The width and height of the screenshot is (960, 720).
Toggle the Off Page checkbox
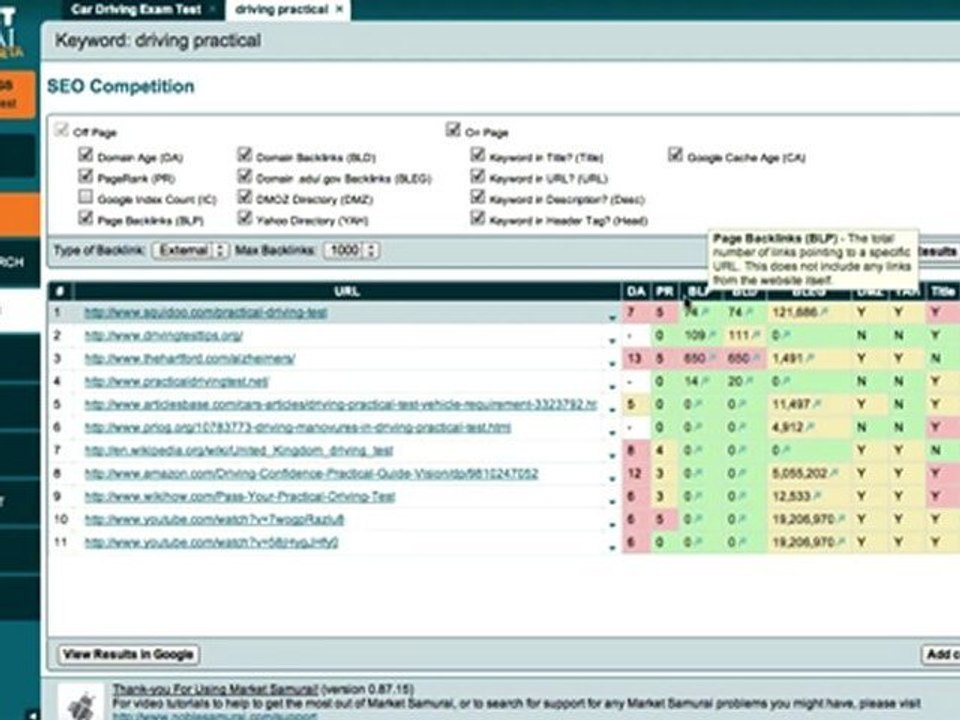(61, 130)
